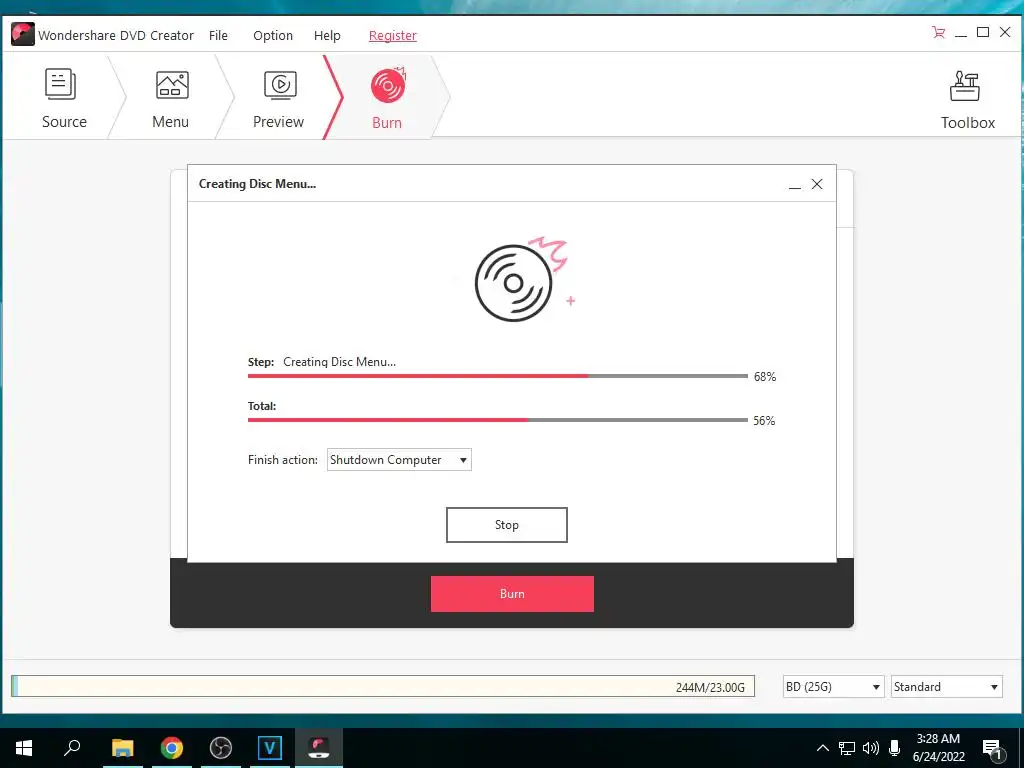Open File Explorer from taskbar
This screenshot has width=1024, height=768.
tap(122, 748)
